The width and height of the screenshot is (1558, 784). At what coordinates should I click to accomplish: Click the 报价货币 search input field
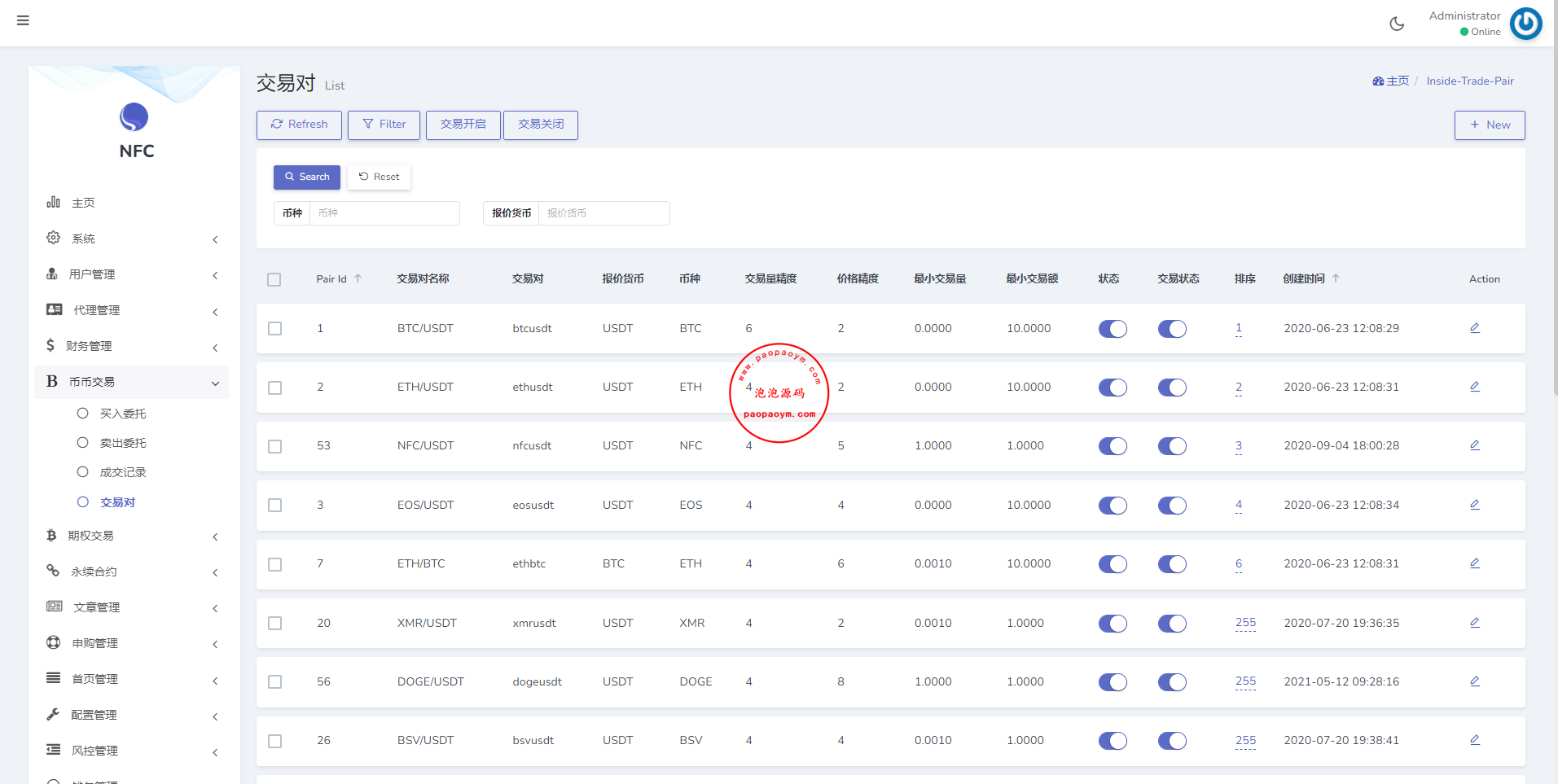(603, 213)
